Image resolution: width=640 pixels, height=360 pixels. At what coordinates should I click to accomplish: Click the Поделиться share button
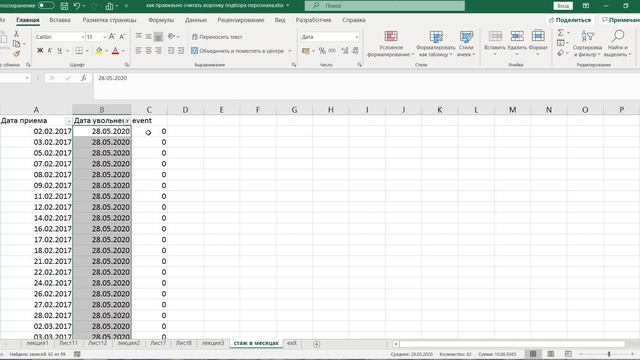pyautogui.click(x=570, y=20)
